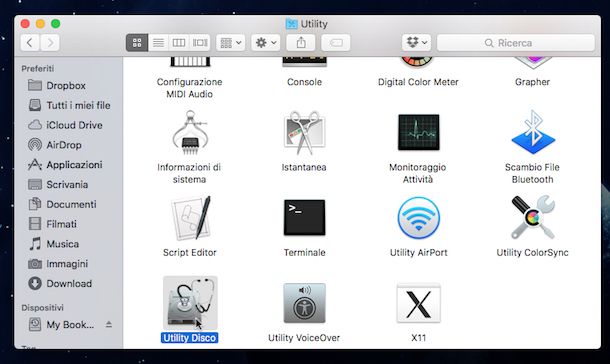Open Script Editor
This screenshot has width=610, height=364.
(190, 218)
